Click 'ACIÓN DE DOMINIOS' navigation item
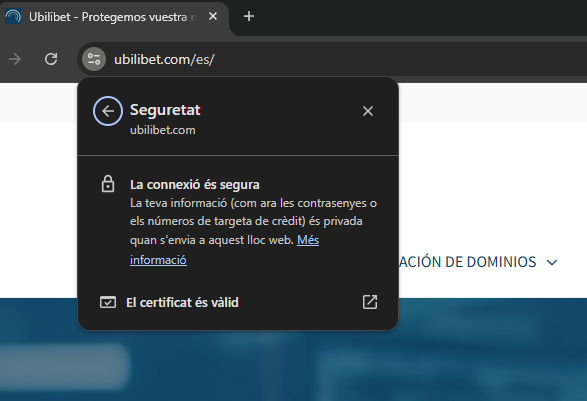This screenshot has height=401, width=587. tap(468, 262)
